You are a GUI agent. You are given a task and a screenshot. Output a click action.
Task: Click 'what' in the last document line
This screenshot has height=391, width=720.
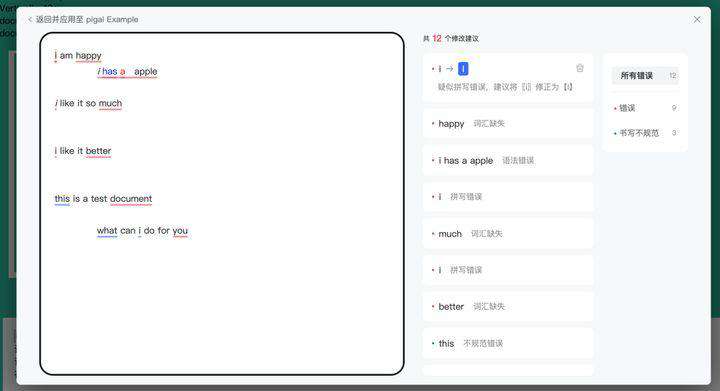(x=107, y=231)
